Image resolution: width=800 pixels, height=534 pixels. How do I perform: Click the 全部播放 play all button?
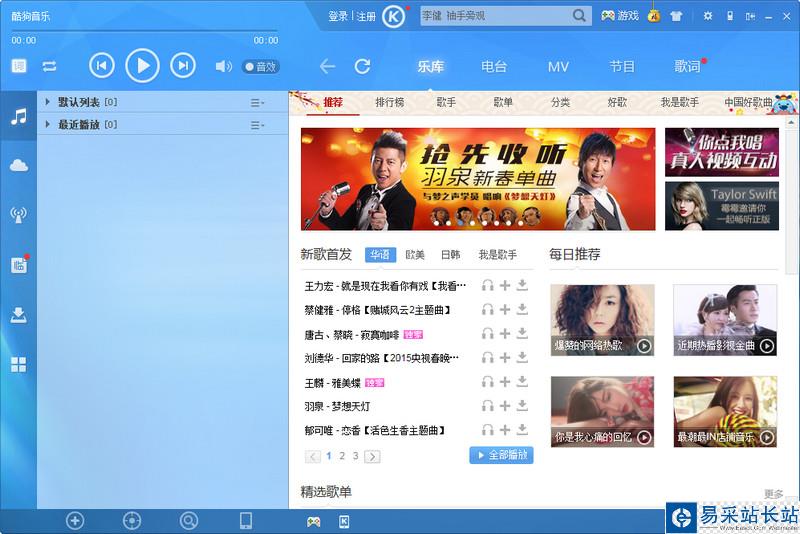coord(501,455)
